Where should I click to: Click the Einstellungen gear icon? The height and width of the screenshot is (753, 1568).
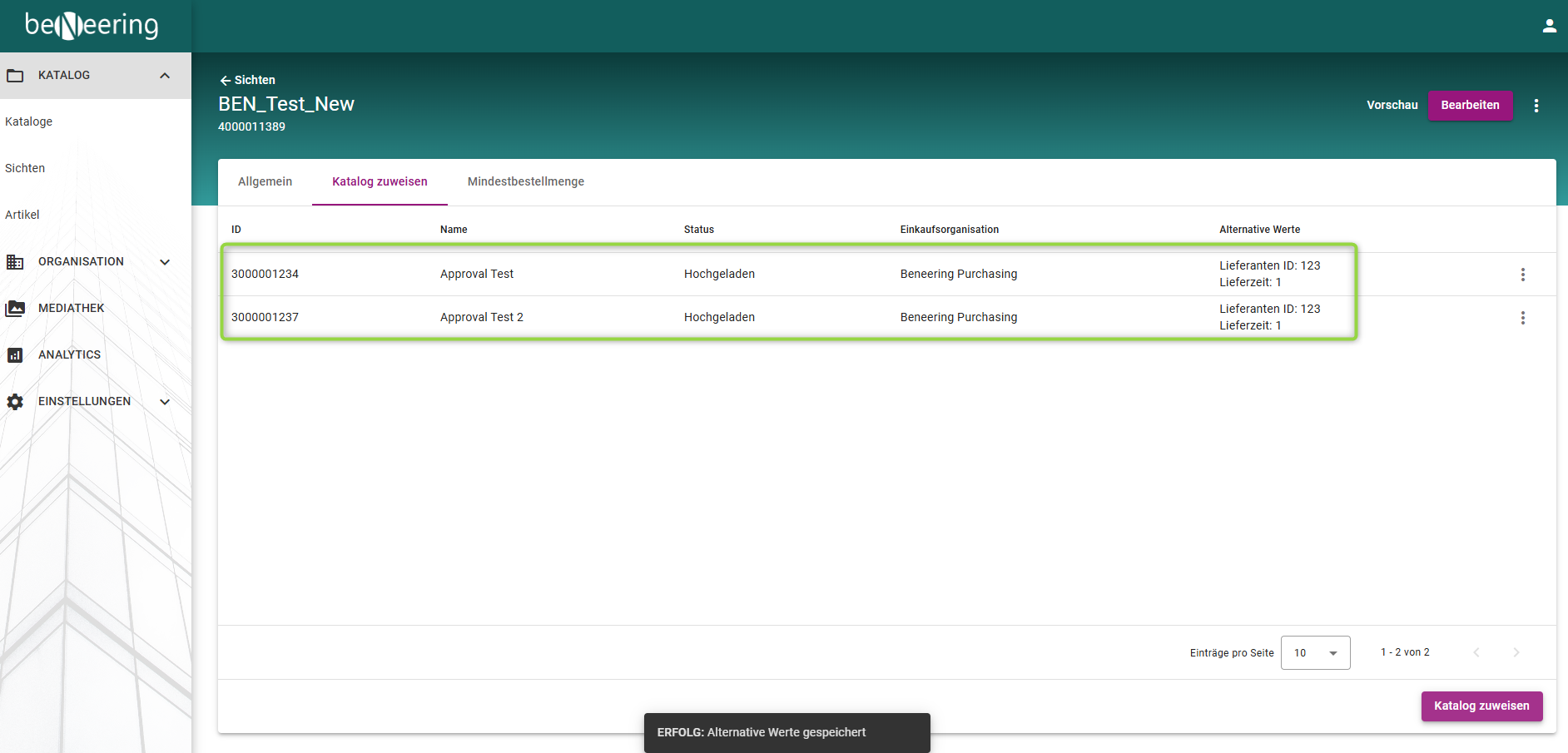15,402
